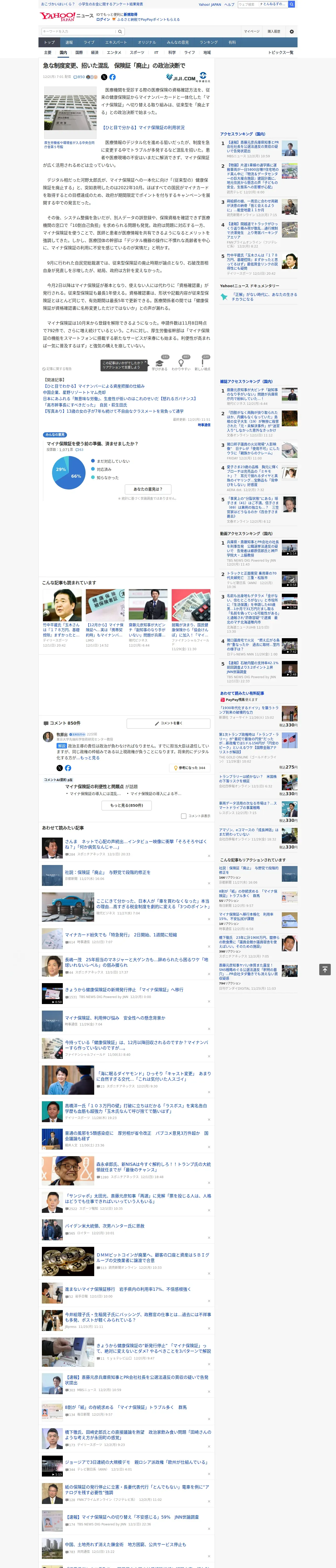Click the みんなの意見 badge
Image resolution: width=336 pixels, height=1568 pixels.
point(55,435)
